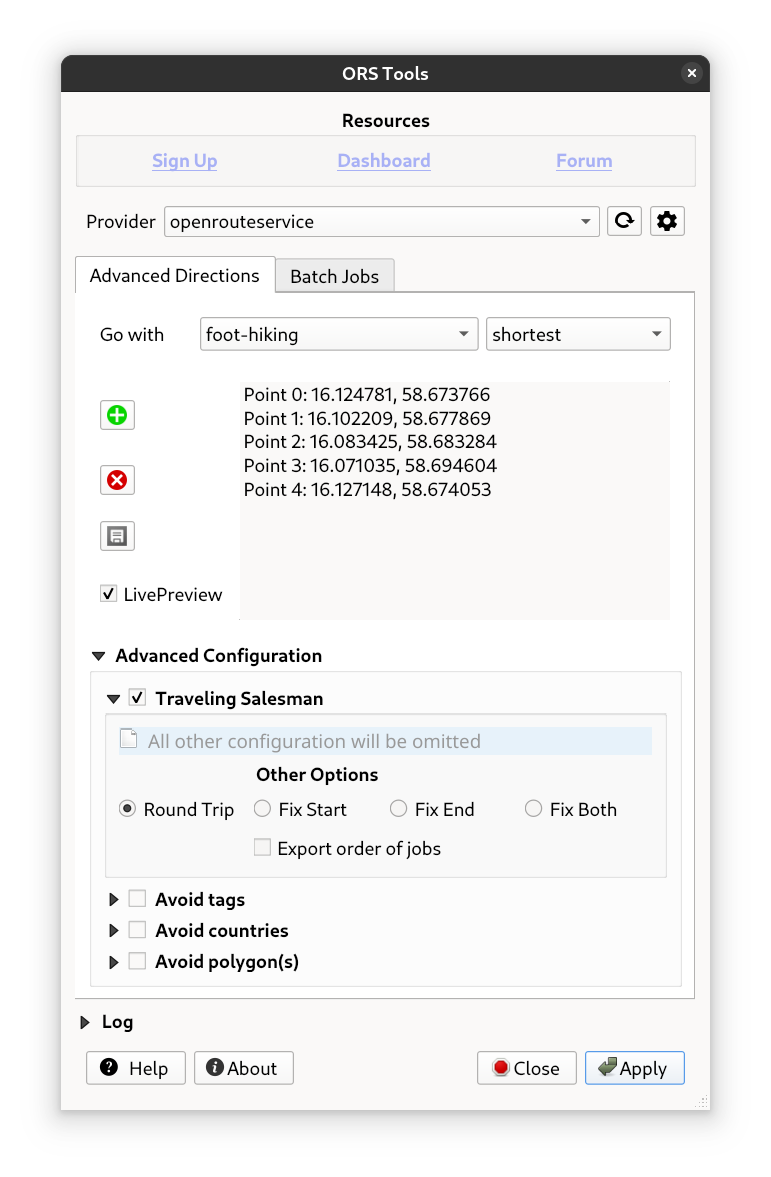The image size is (771, 1177).
Task: Choose the Fix Both radio option
Action: pyautogui.click(x=534, y=809)
